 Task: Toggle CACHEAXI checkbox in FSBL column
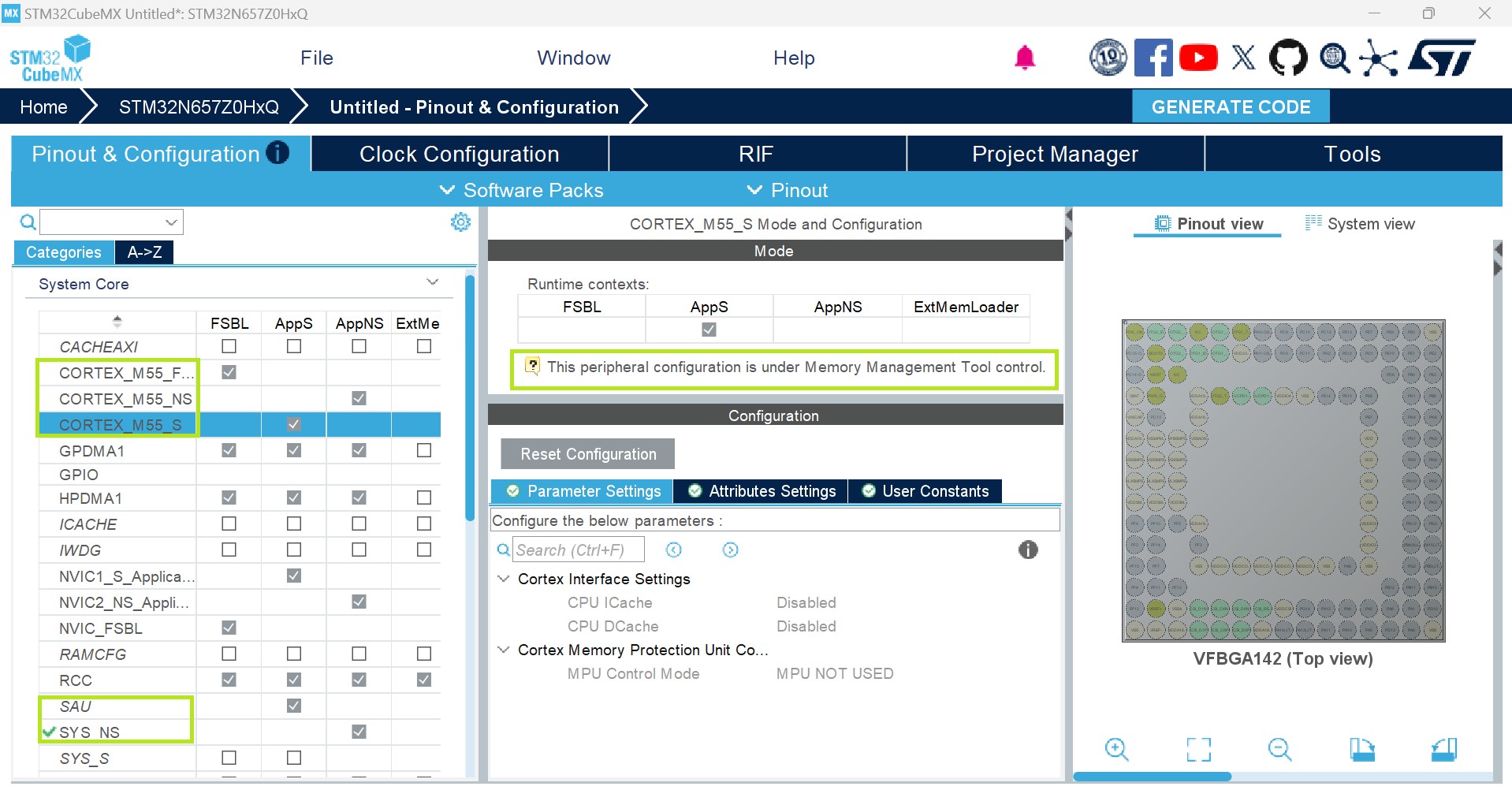point(229,346)
